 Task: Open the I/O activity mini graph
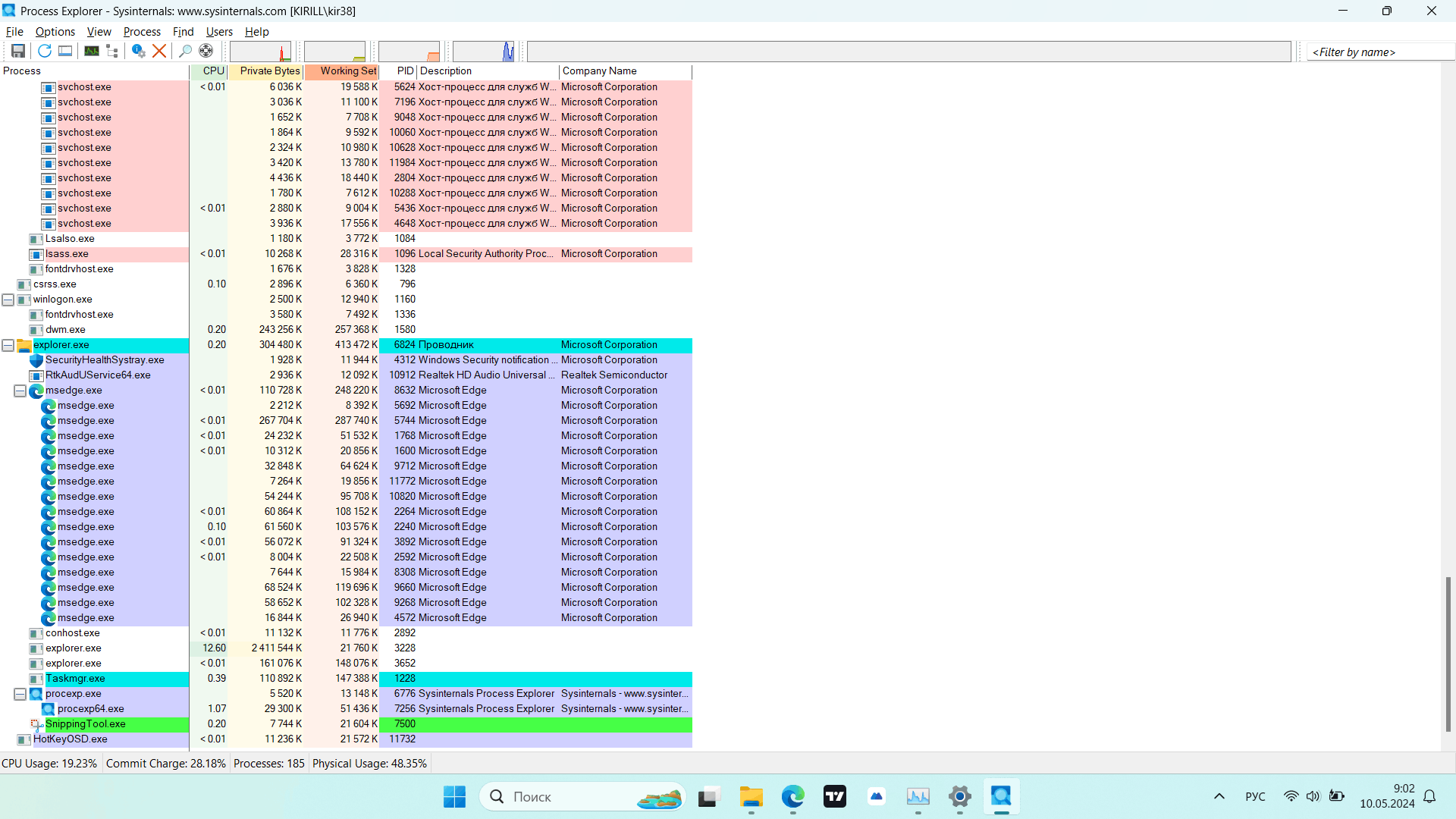point(484,52)
